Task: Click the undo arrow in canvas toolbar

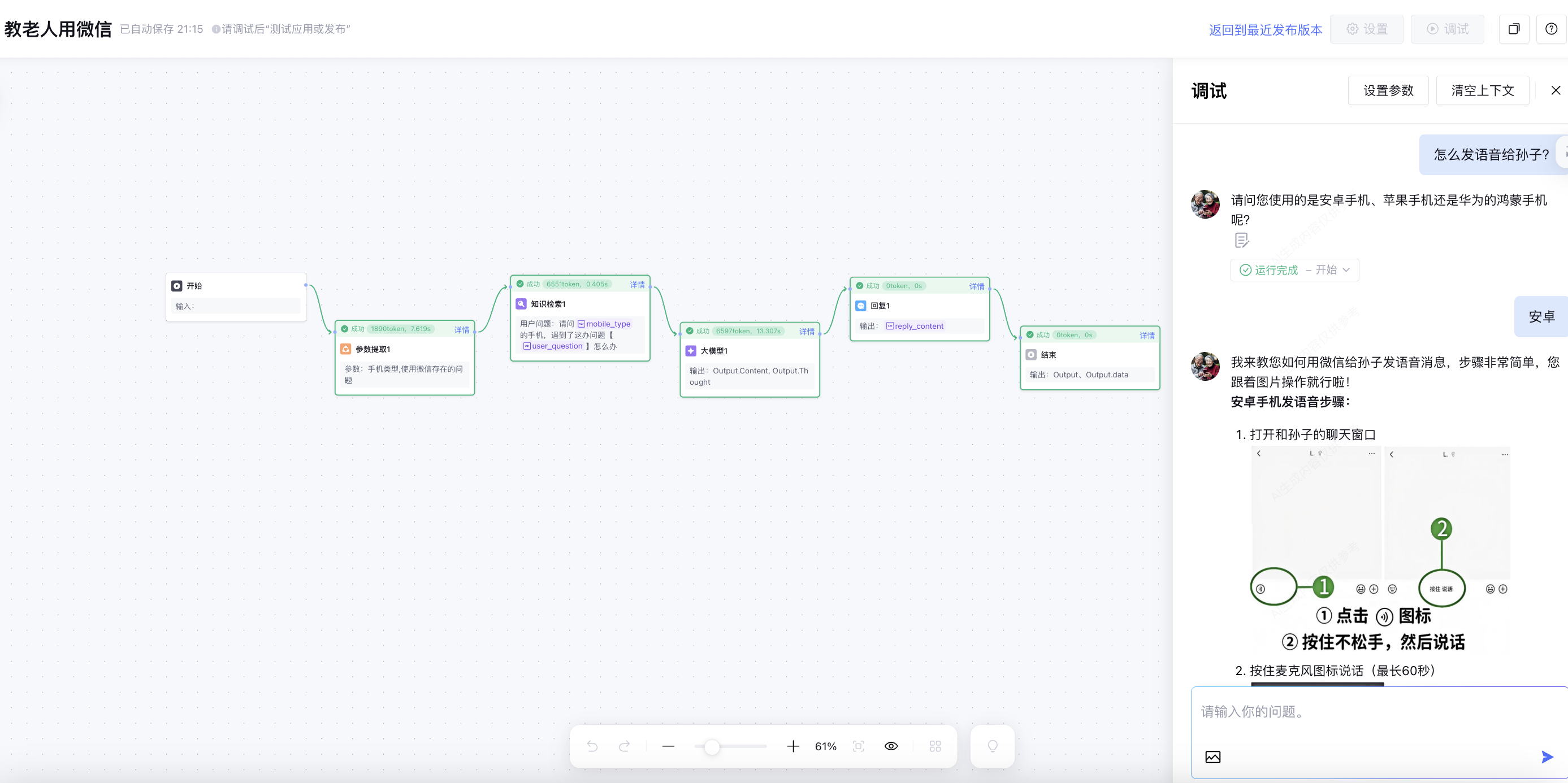Action: coord(592,746)
